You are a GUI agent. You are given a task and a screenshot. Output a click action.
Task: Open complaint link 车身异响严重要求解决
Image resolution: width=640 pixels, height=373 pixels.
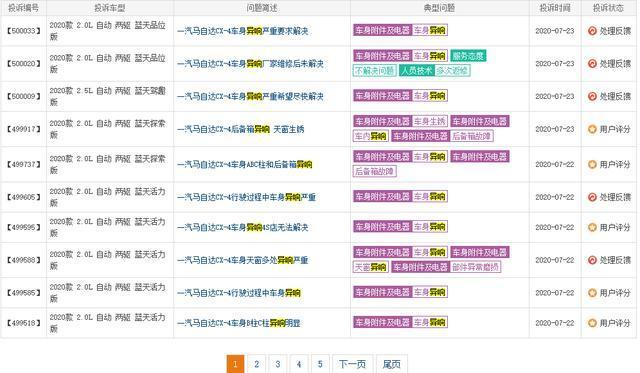pos(243,31)
